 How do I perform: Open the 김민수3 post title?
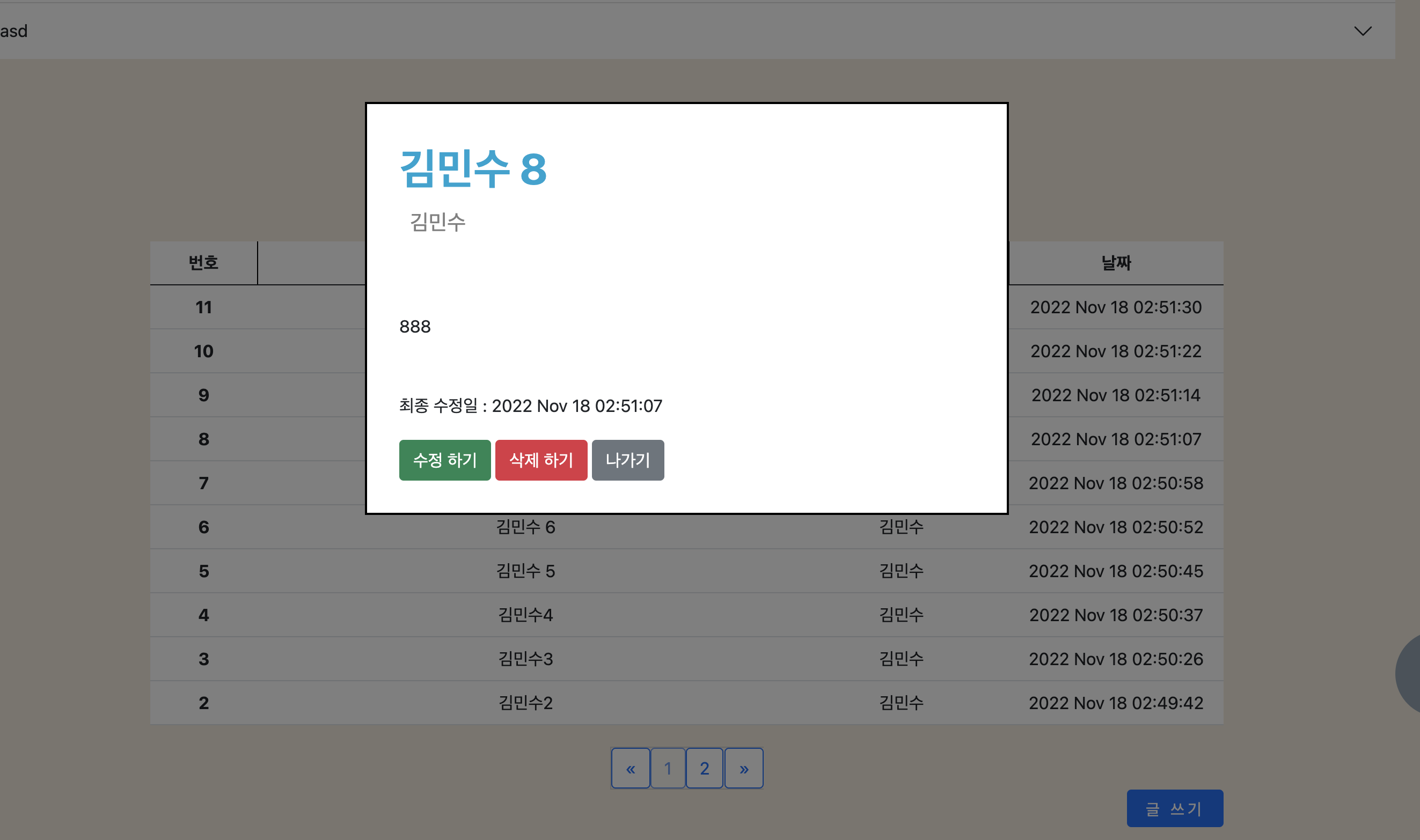(525, 659)
